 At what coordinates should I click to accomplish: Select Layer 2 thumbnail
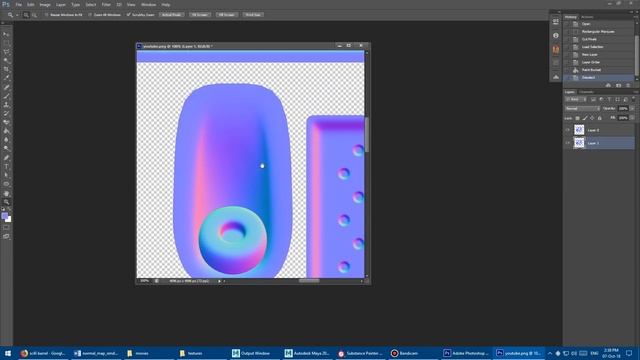(579, 130)
